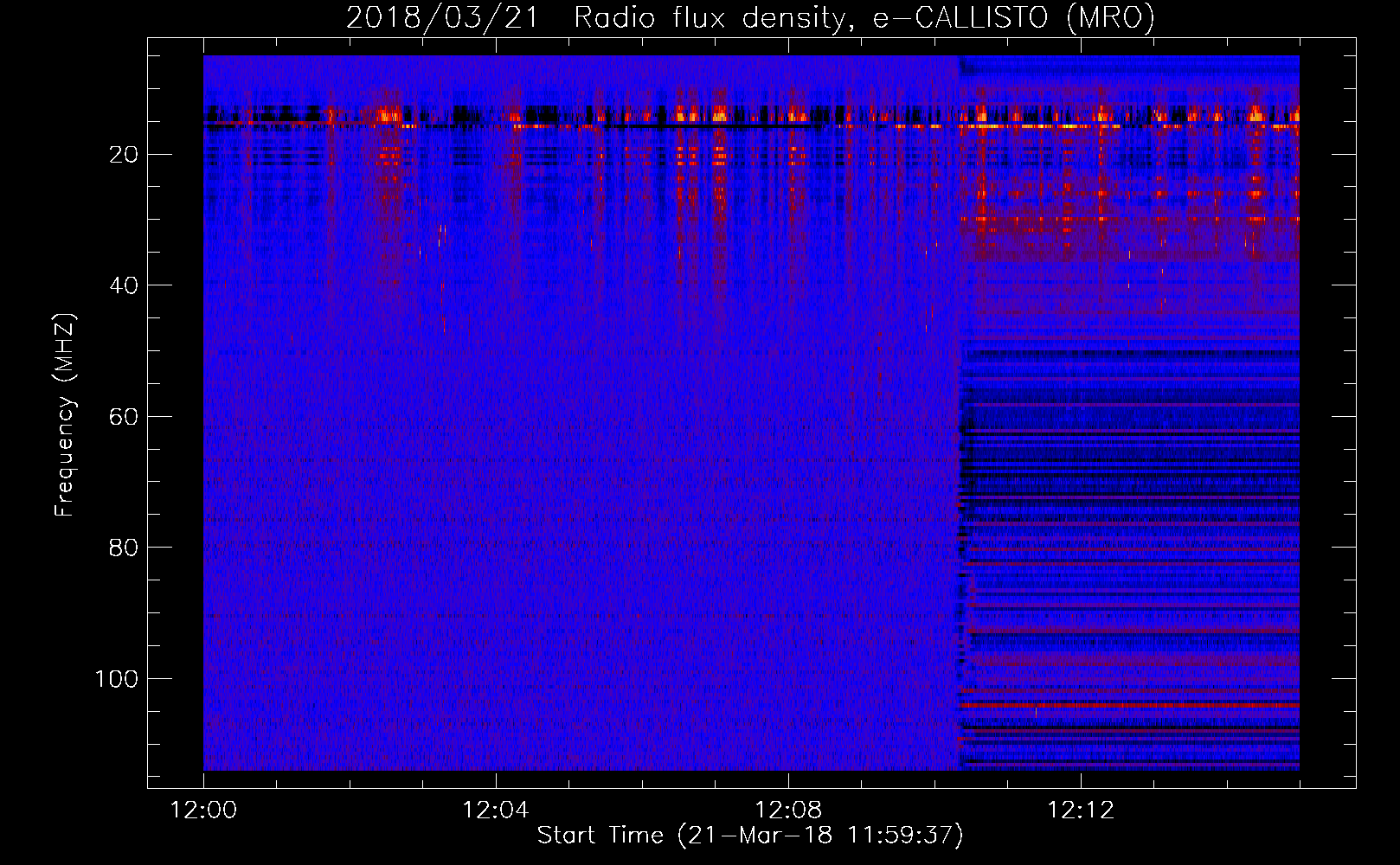This screenshot has width=1400, height=865.
Task: Click the "100" frequency tick label
Action: pyautogui.click(x=117, y=679)
